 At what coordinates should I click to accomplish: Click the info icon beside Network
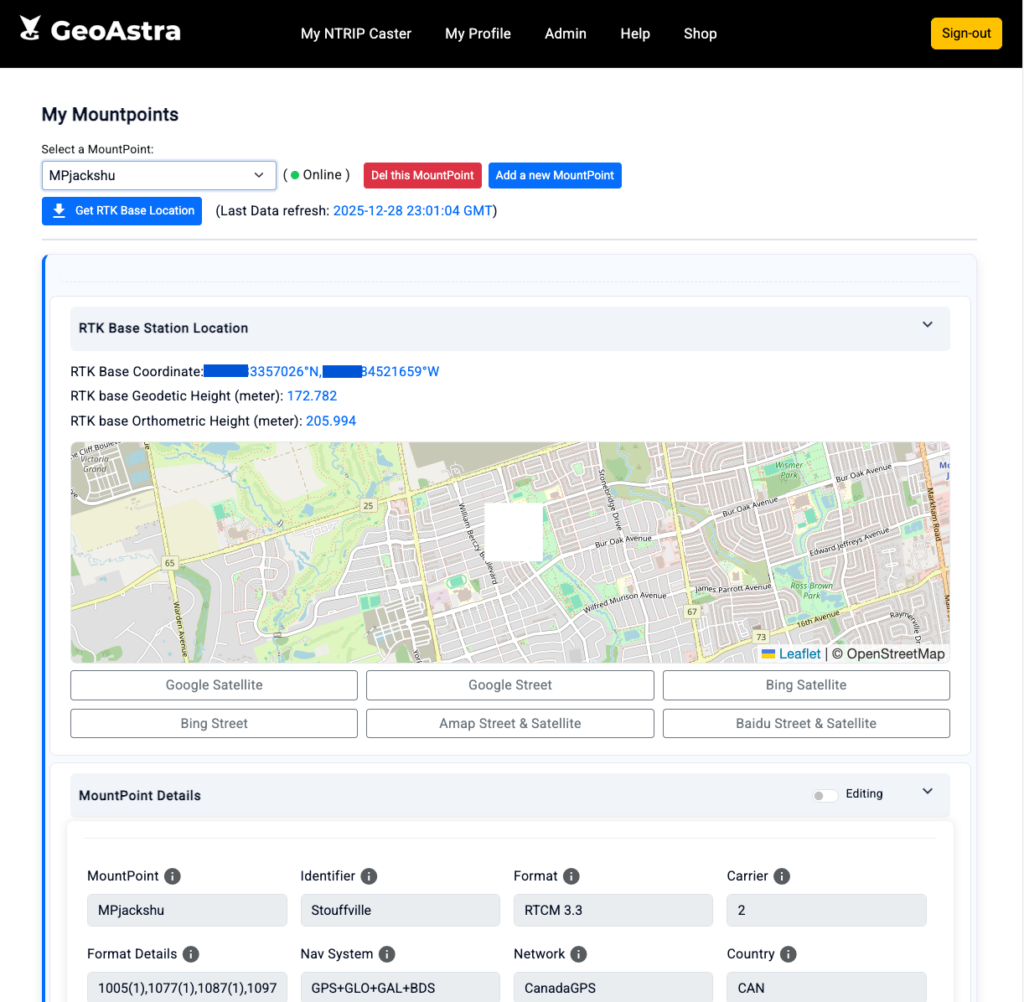579,954
